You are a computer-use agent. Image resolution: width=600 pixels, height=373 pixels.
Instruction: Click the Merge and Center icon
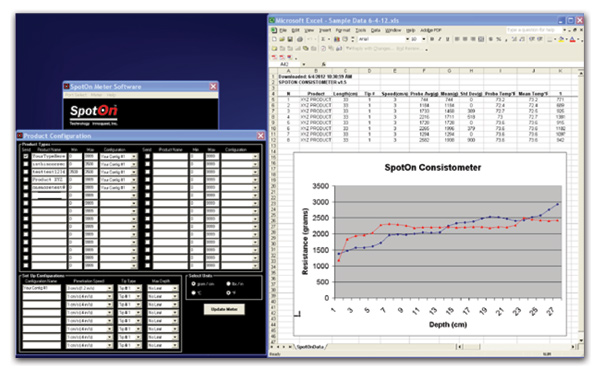(481, 39)
